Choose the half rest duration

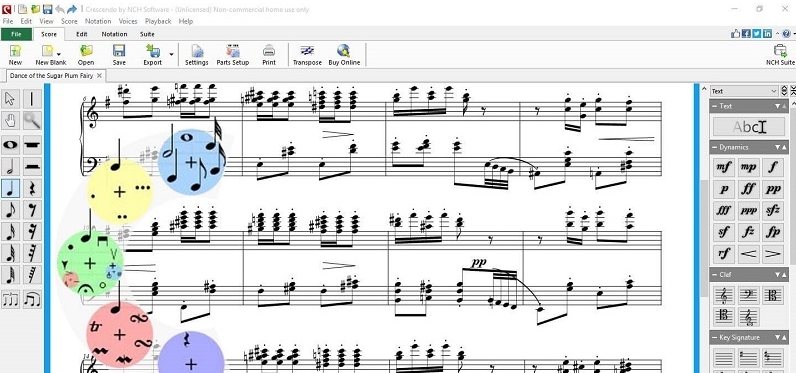click(x=32, y=166)
